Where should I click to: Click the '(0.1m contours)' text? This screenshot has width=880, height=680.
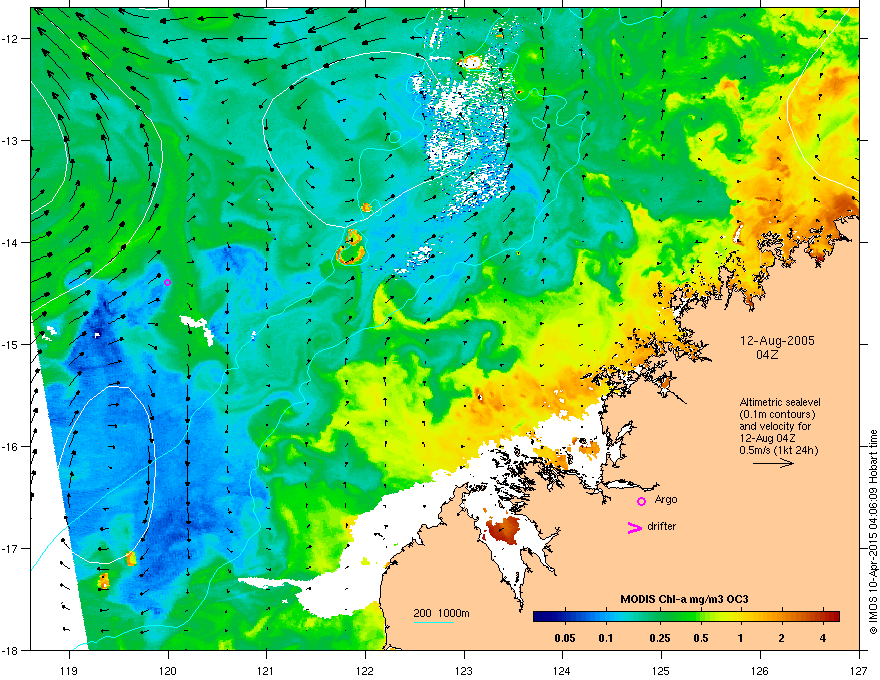pyautogui.click(x=777, y=414)
